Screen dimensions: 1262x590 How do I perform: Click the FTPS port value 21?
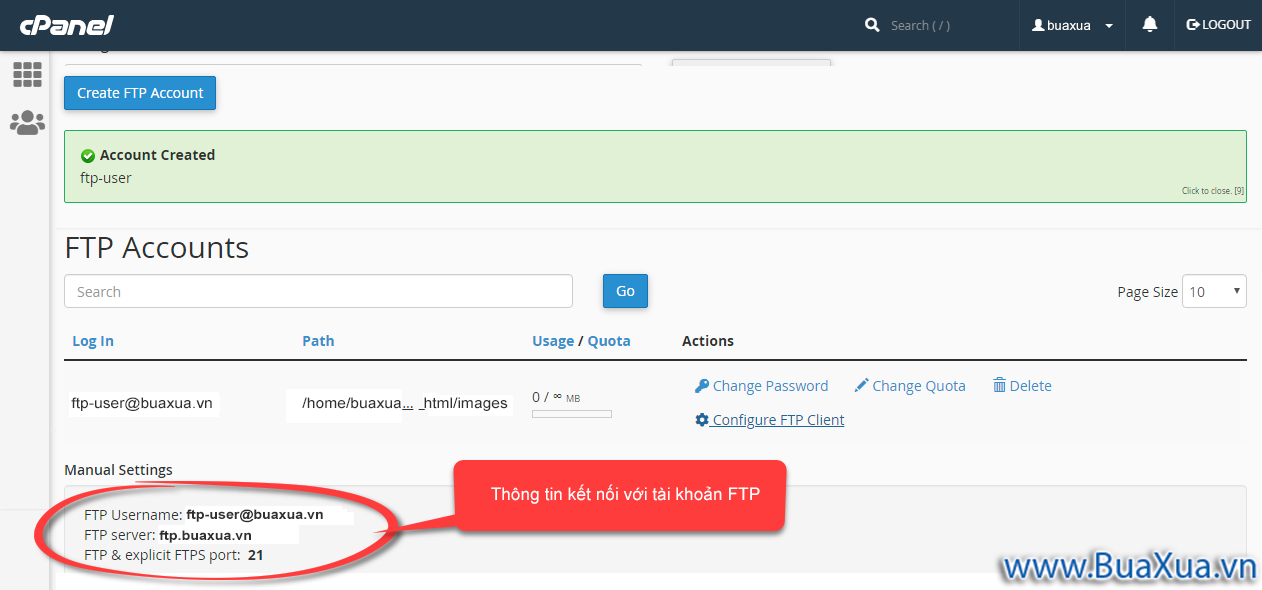coord(255,555)
